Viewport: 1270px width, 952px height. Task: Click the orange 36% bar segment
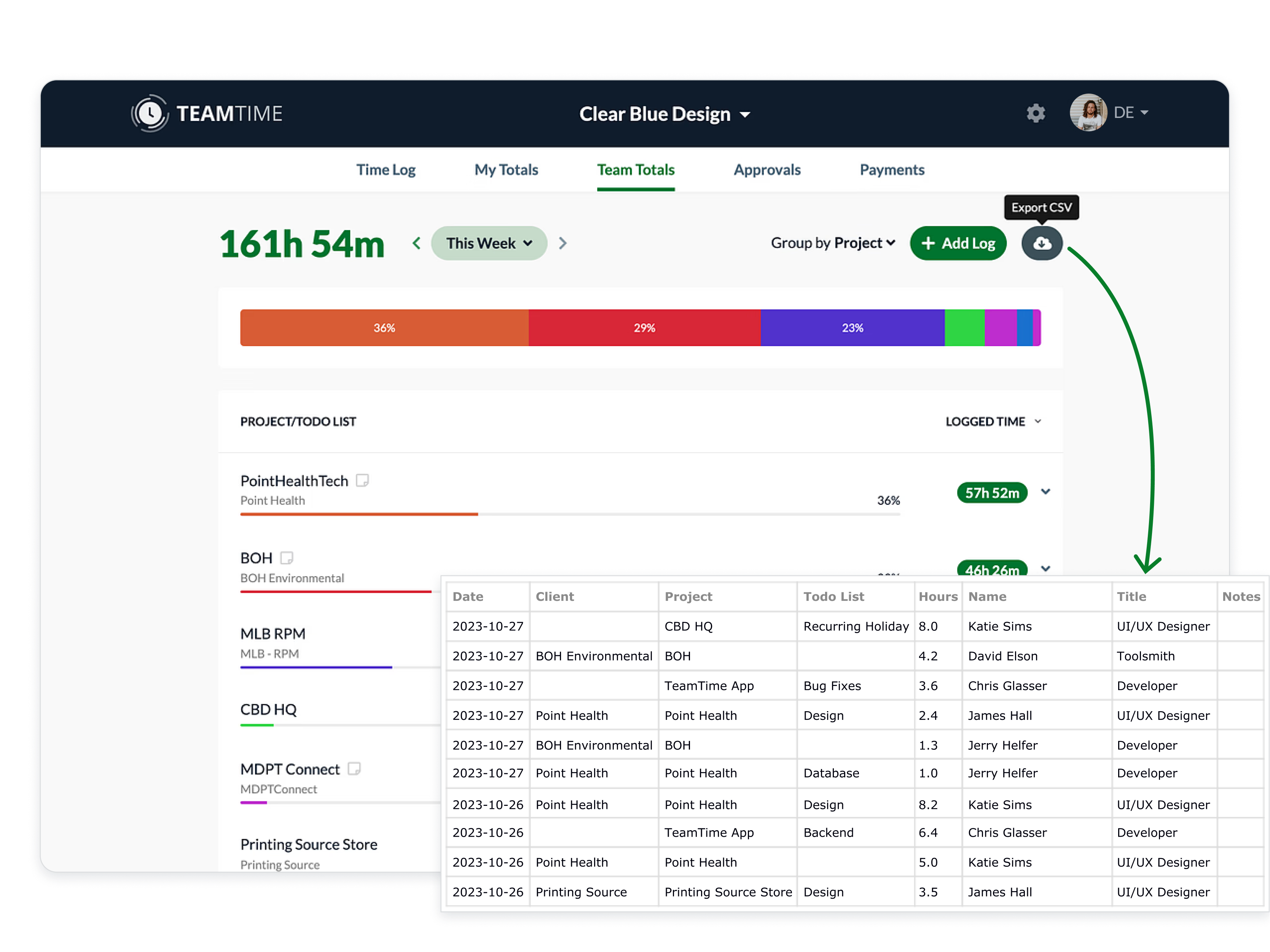click(x=384, y=328)
